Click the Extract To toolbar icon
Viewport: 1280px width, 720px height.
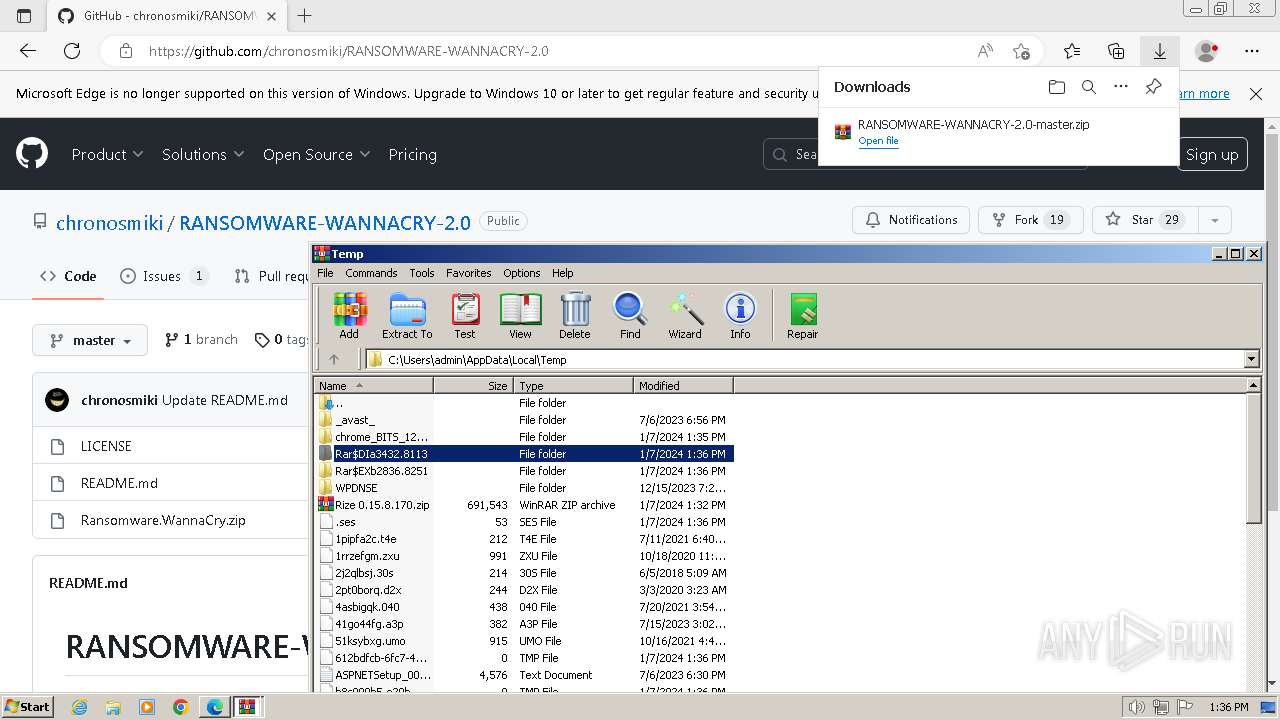(407, 315)
